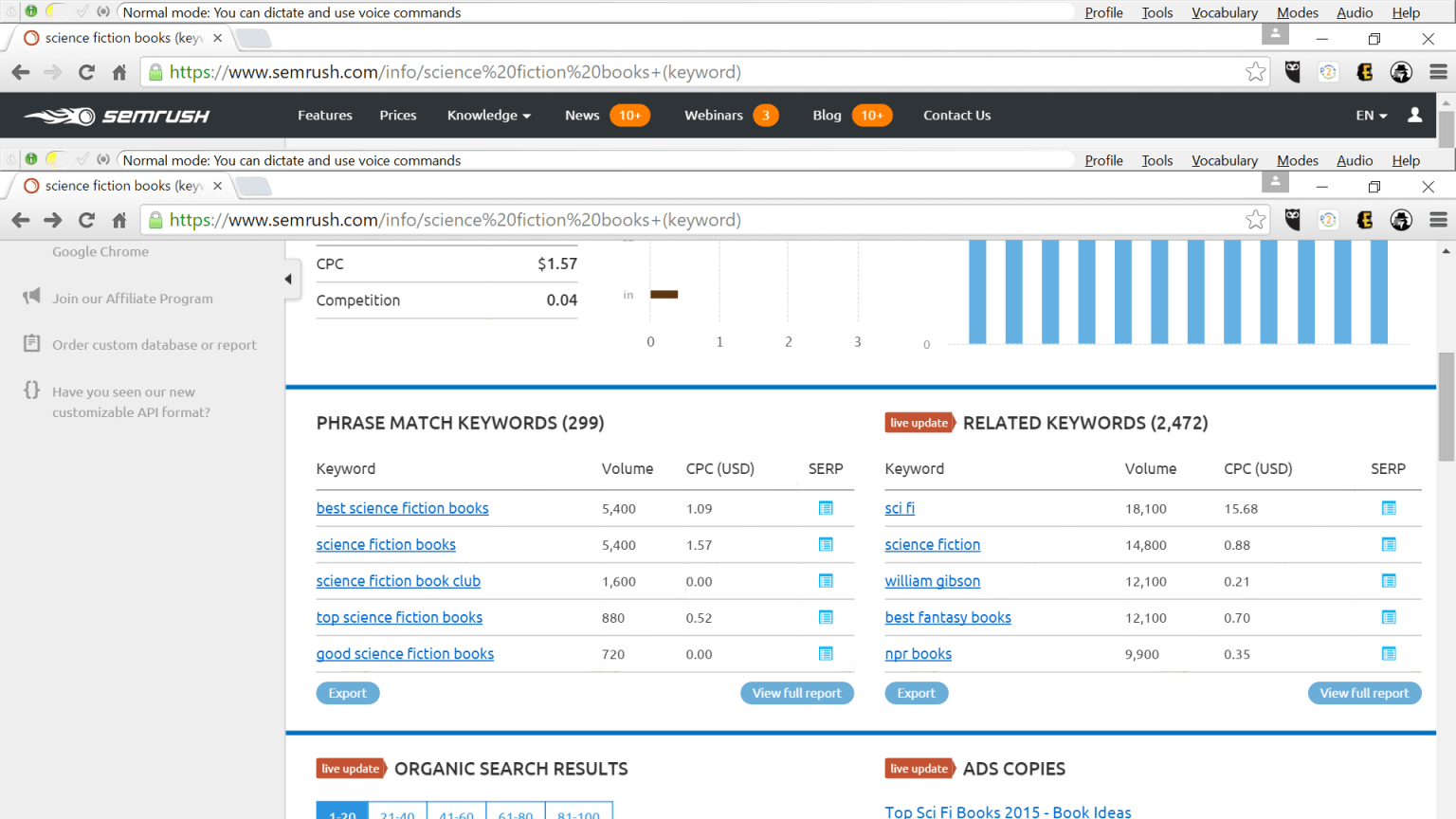Open the 'best fantasy books' keyword link
The height and width of the screenshot is (819, 1456).
(948, 617)
